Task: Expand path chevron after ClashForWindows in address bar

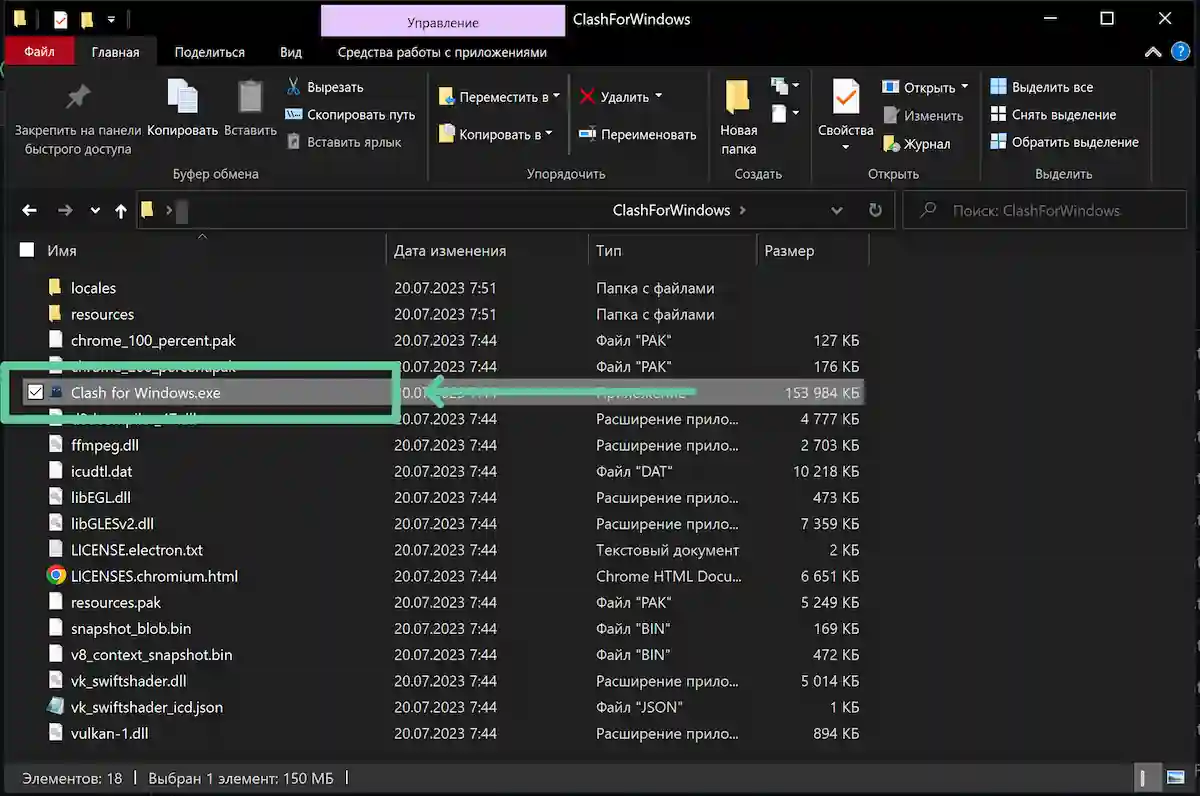Action: click(x=741, y=211)
